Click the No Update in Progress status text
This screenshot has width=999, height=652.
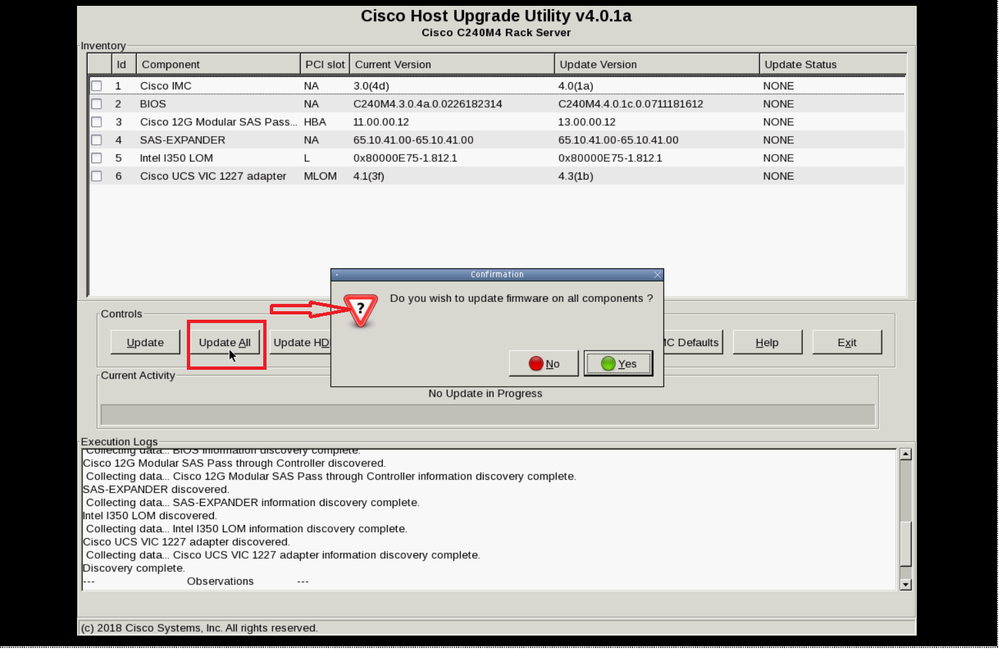click(485, 394)
